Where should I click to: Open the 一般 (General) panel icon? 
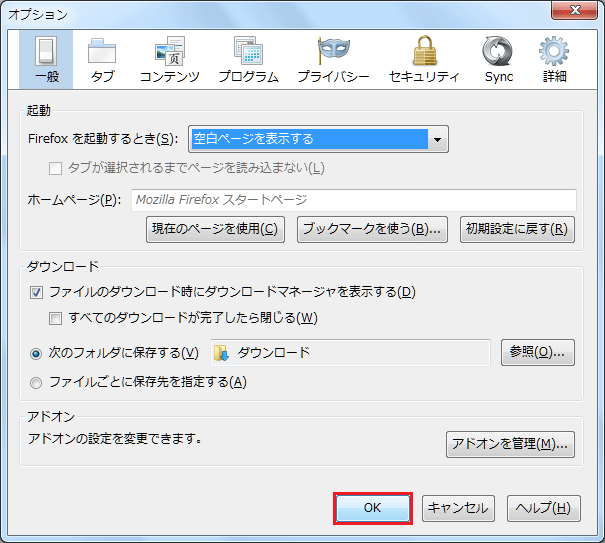click(46, 59)
